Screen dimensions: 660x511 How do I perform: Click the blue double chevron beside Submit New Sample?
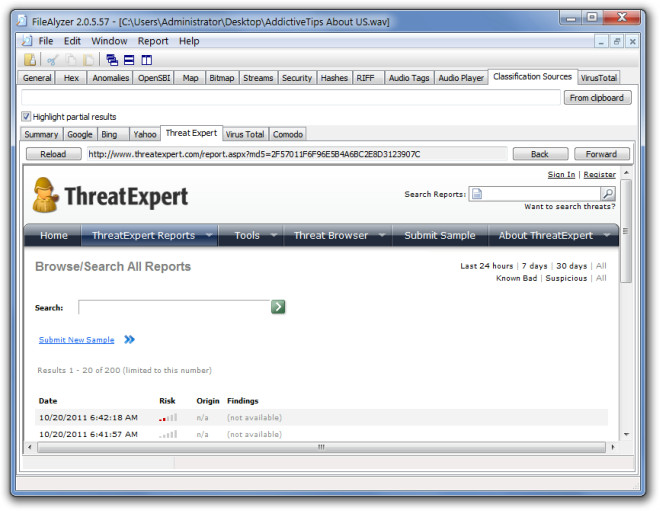[x=129, y=339]
